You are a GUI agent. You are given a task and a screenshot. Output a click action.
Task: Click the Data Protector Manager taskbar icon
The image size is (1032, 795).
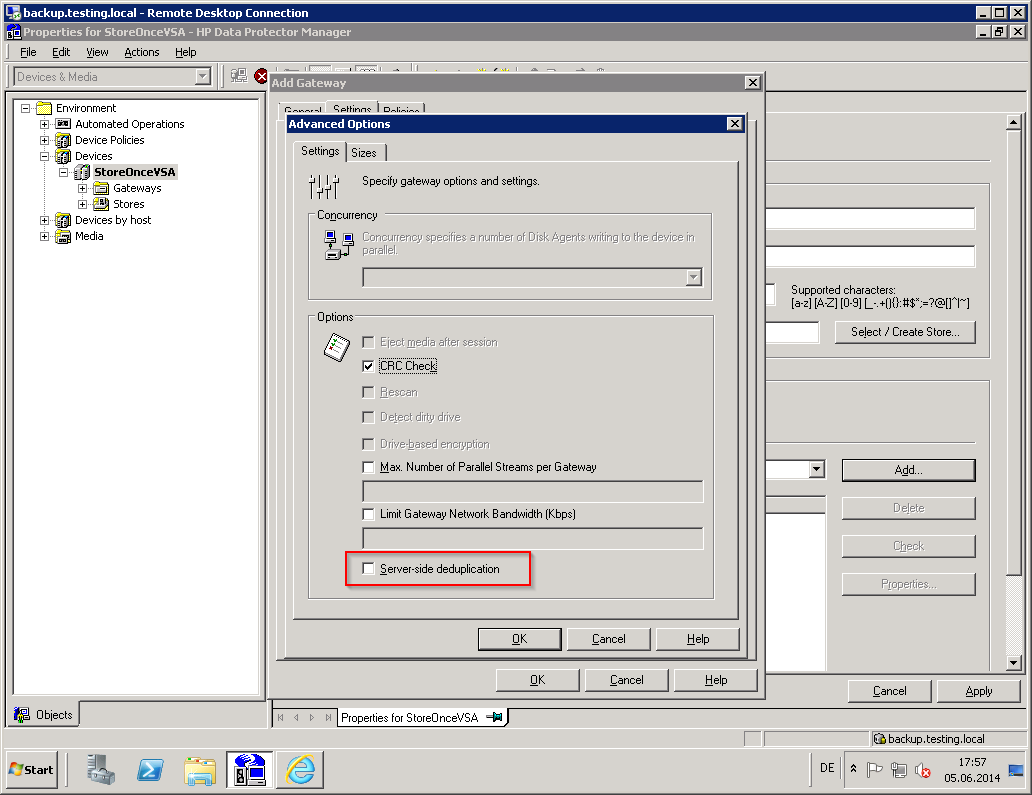tap(249, 769)
